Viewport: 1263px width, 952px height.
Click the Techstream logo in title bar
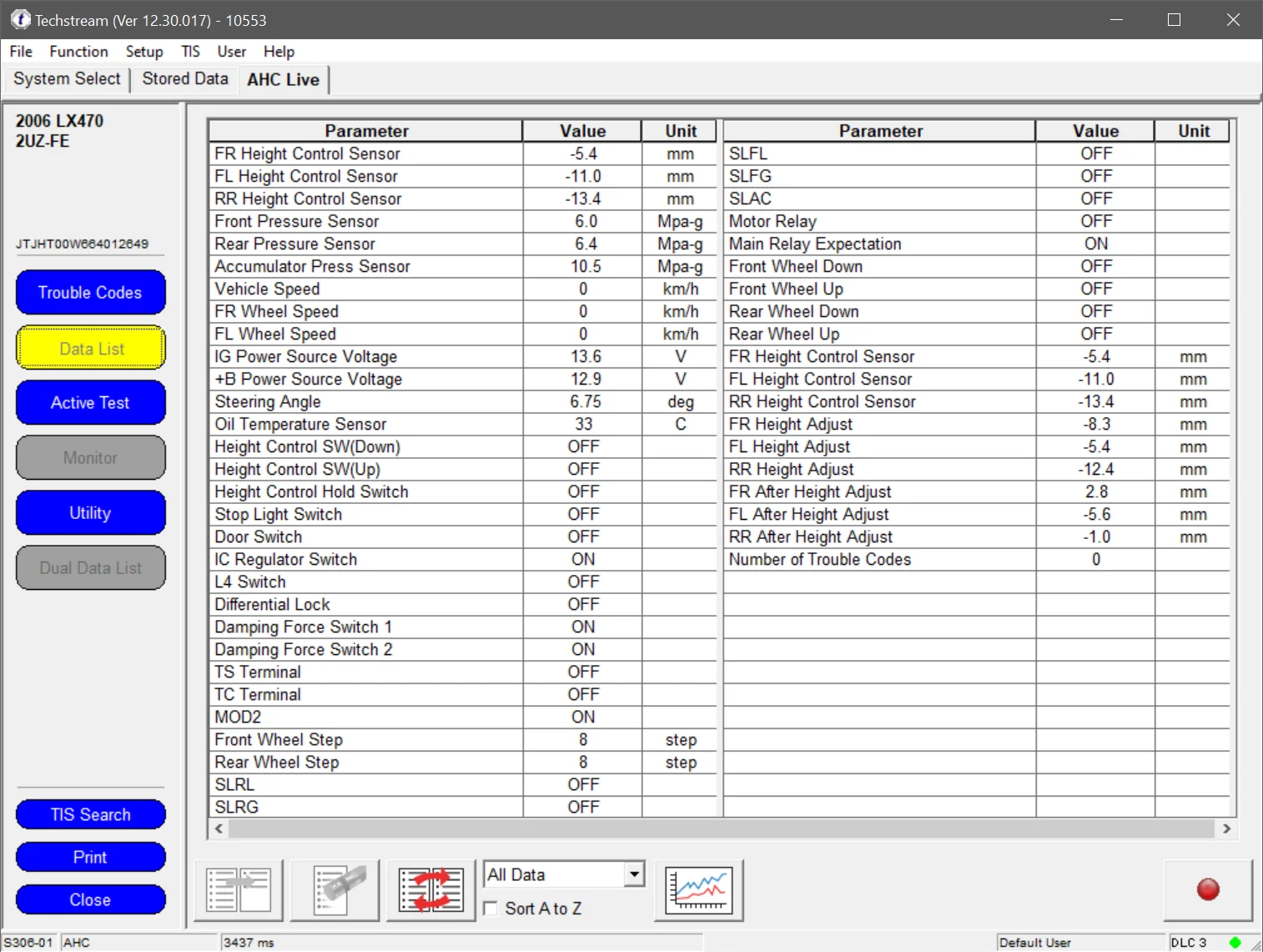pyautogui.click(x=19, y=20)
